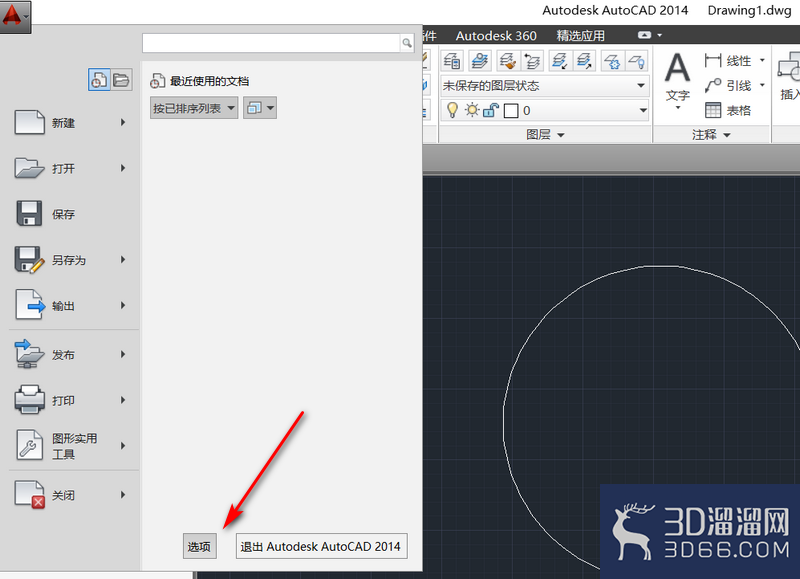The height and width of the screenshot is (579, 800).
Task: Click the 线性 linear dimension tool
Action: point(728,61)
